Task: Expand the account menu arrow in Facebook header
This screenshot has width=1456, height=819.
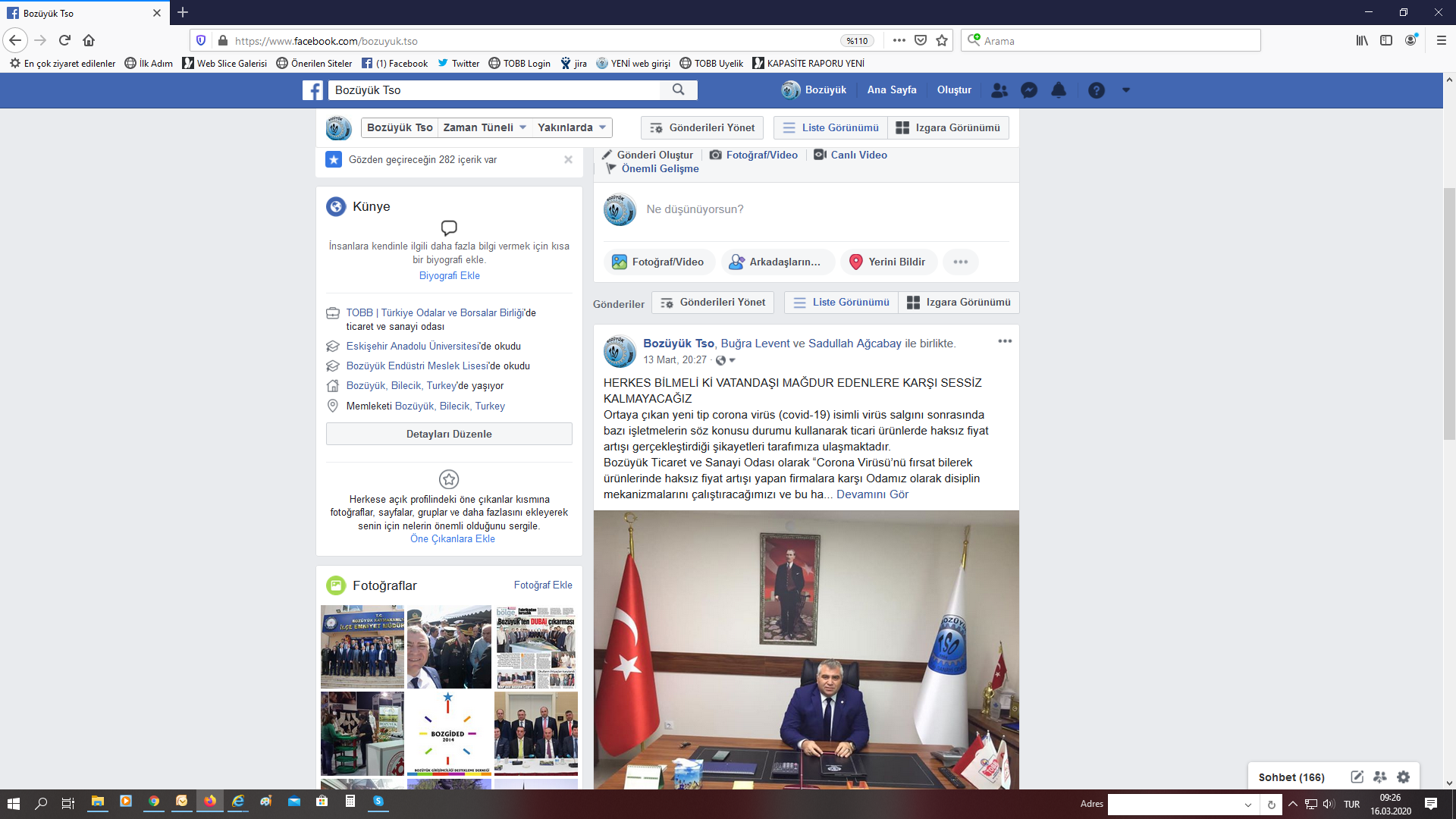Action: pos(1126,90)
